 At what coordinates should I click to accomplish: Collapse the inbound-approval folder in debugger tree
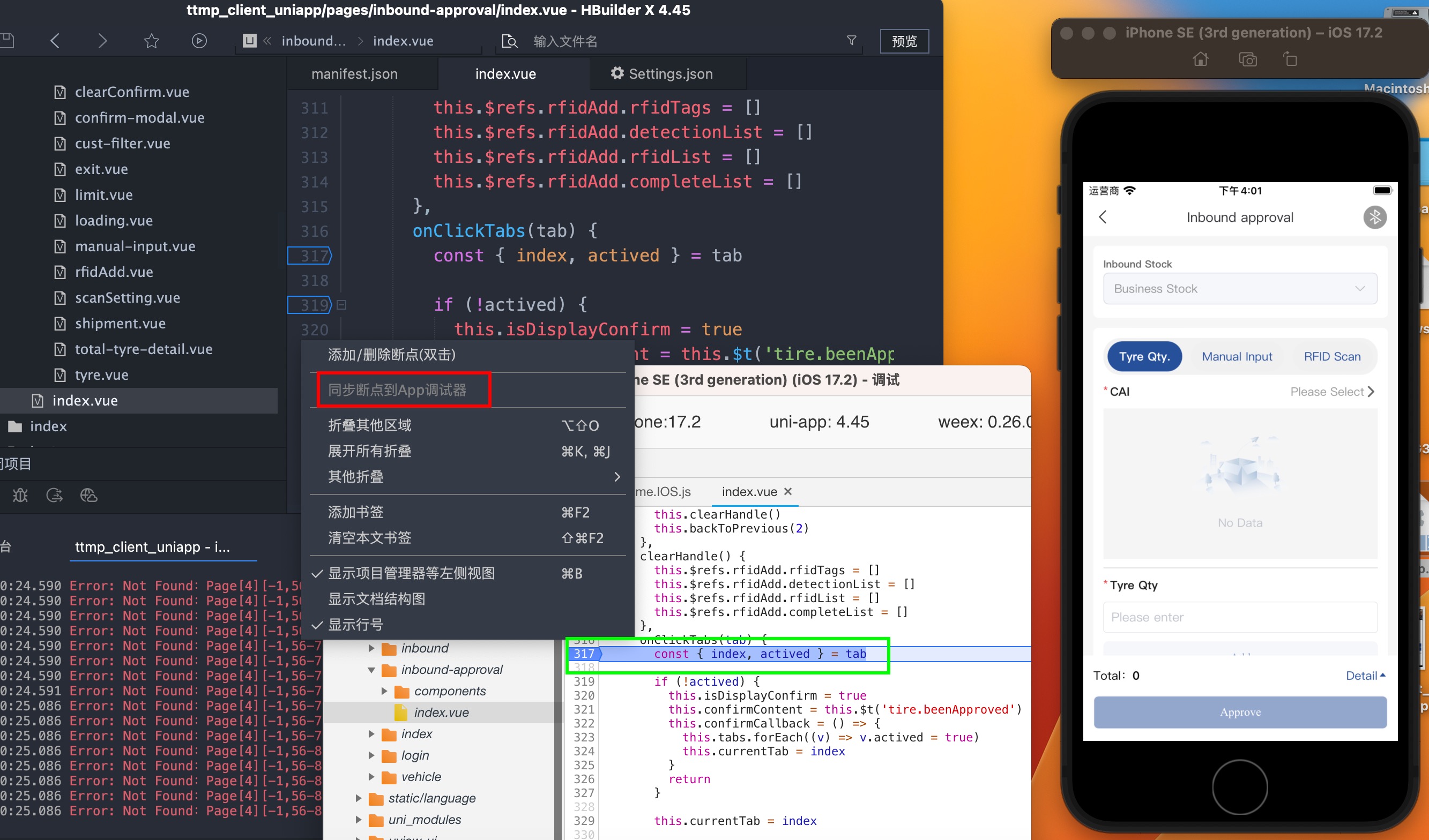[371, 670]
